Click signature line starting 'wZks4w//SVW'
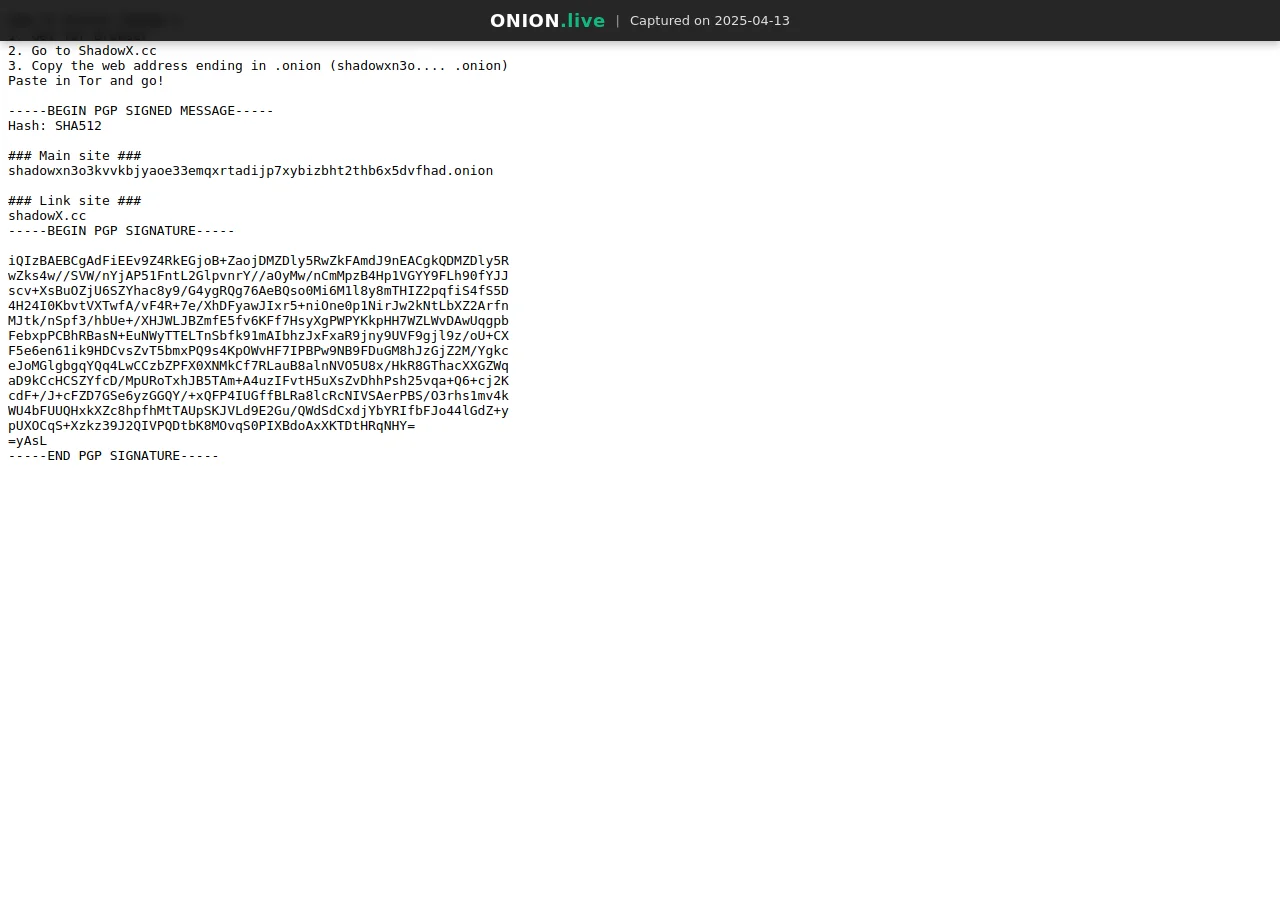 click(x=258, y=275)
